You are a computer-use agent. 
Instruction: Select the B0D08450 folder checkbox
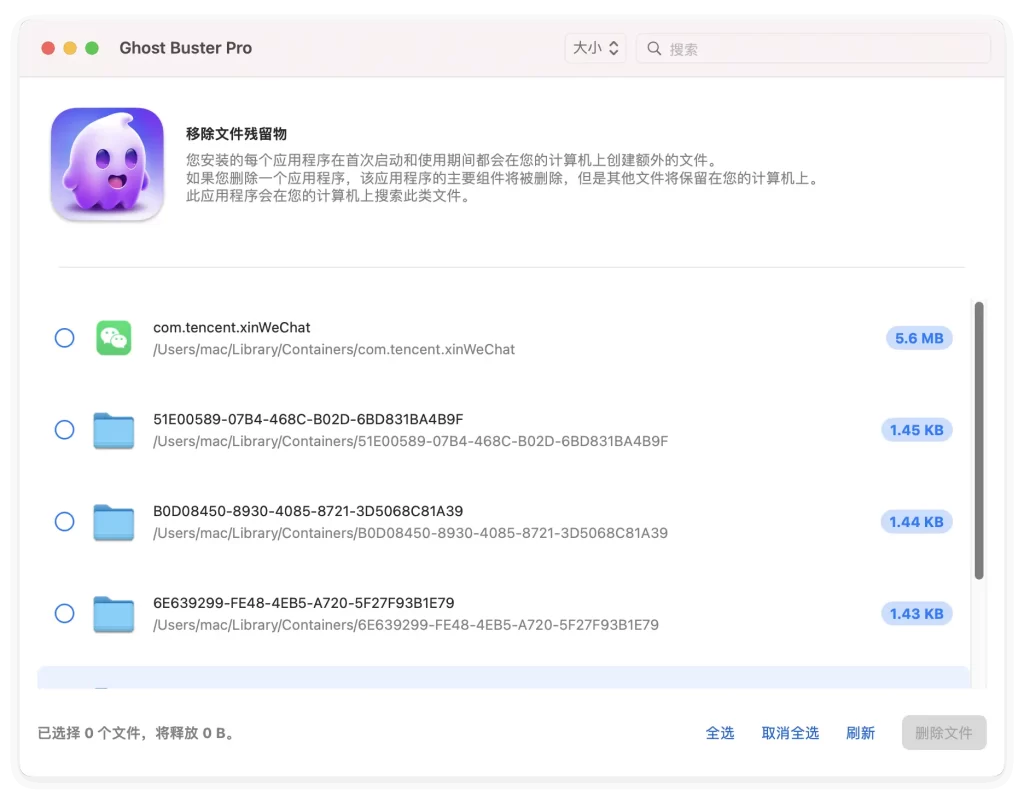tap(64, 522)
